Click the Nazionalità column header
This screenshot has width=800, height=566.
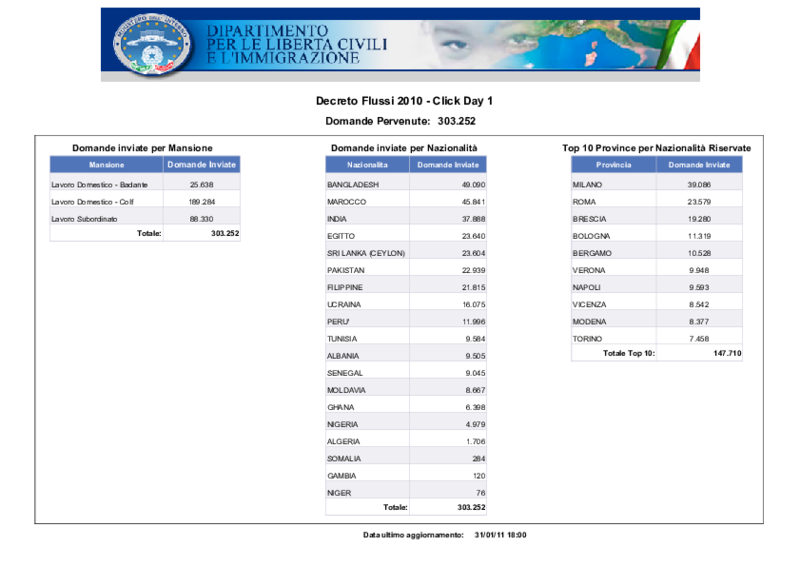(x=367, y=165)
